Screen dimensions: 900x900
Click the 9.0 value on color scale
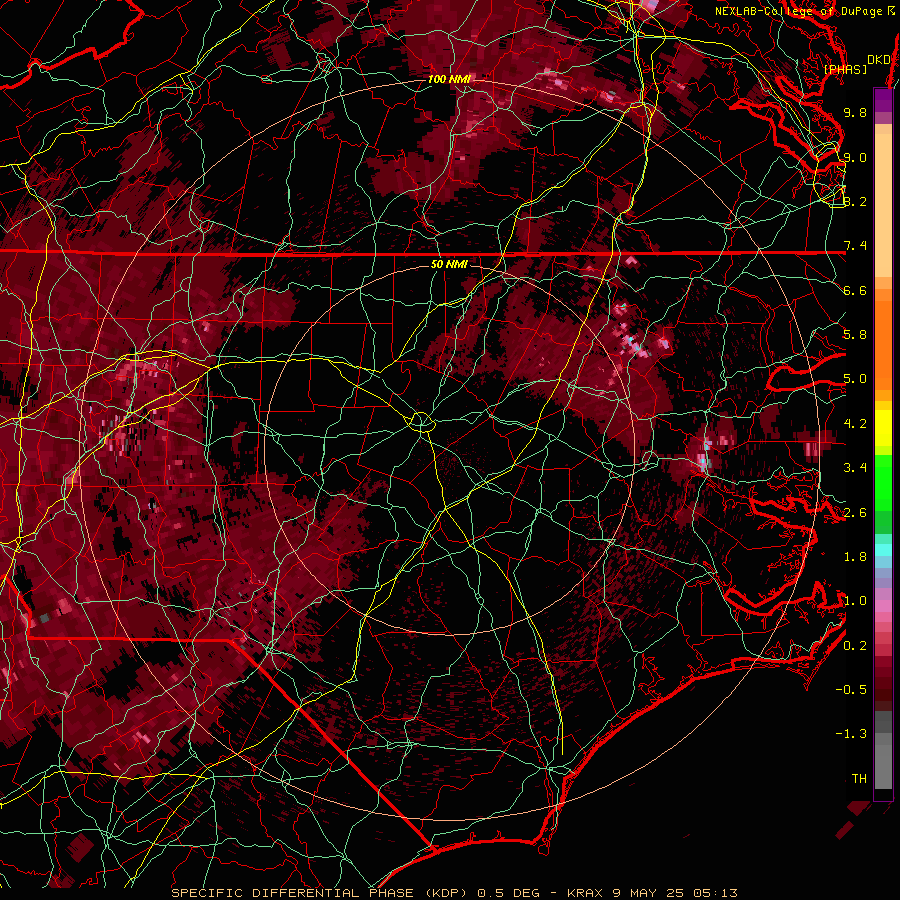pyautogui.click(x=855, y=157)
